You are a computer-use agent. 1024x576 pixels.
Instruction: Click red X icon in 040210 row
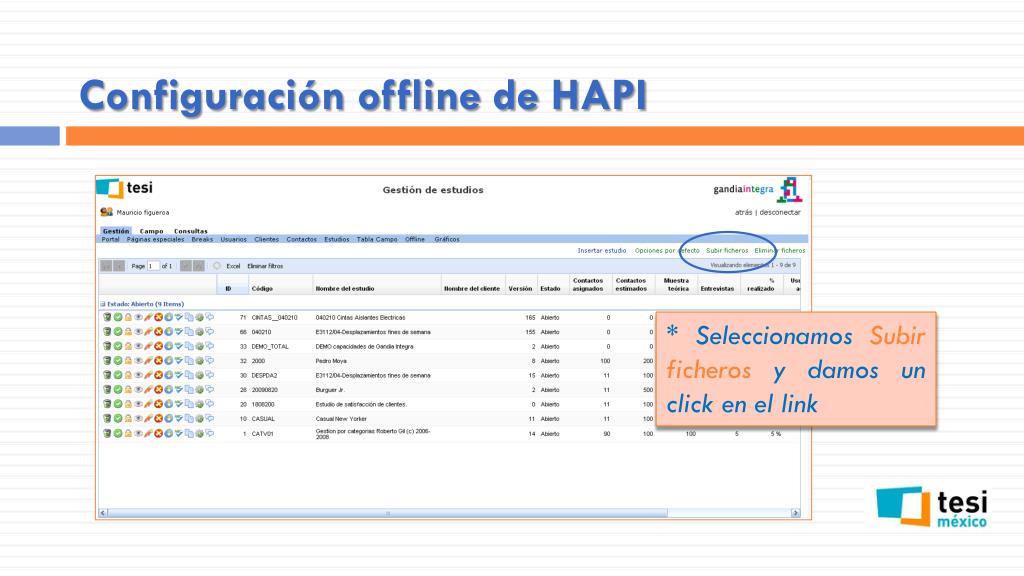click(158, 332)
